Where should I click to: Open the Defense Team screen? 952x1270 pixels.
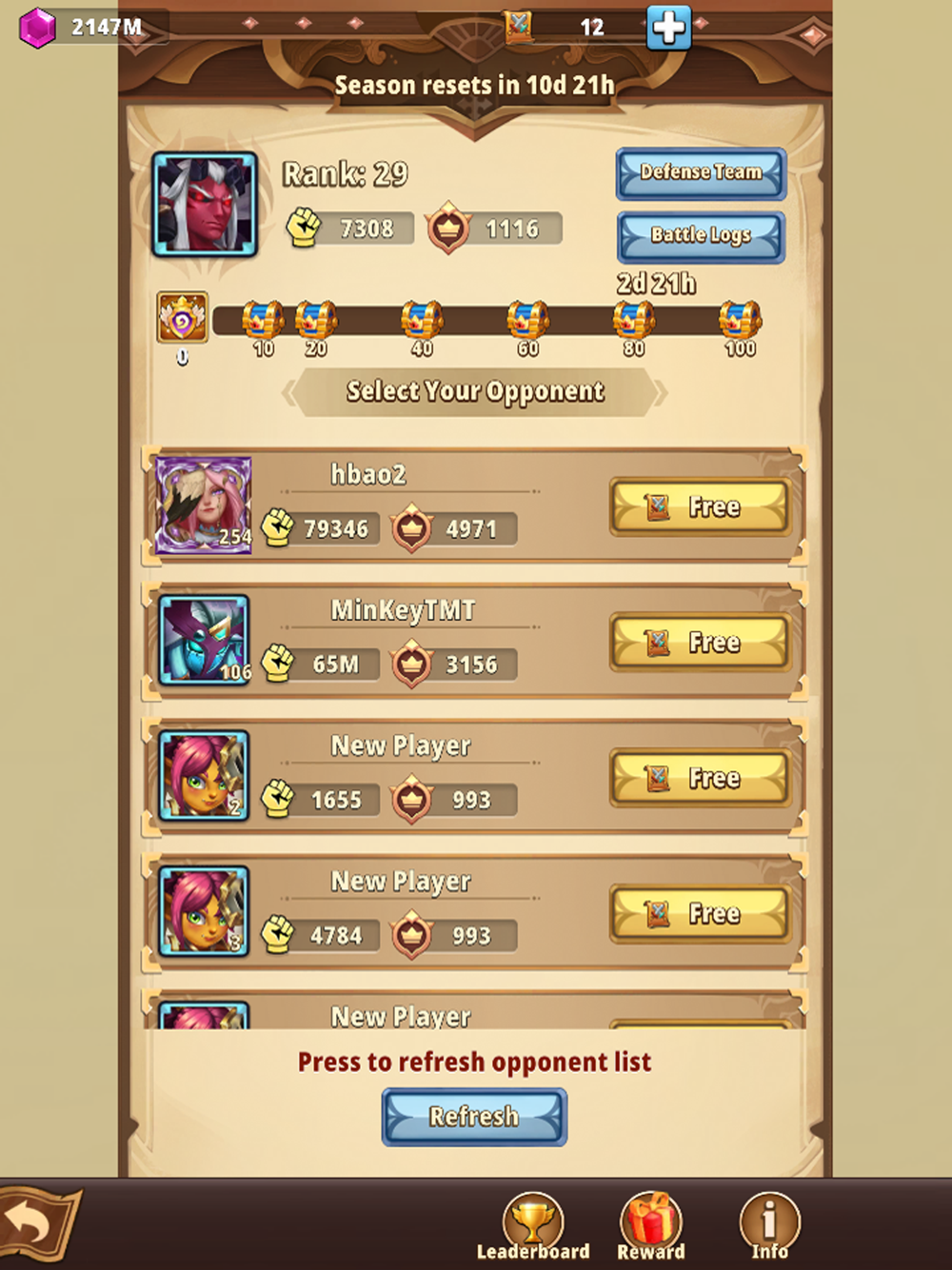(701, 172)
